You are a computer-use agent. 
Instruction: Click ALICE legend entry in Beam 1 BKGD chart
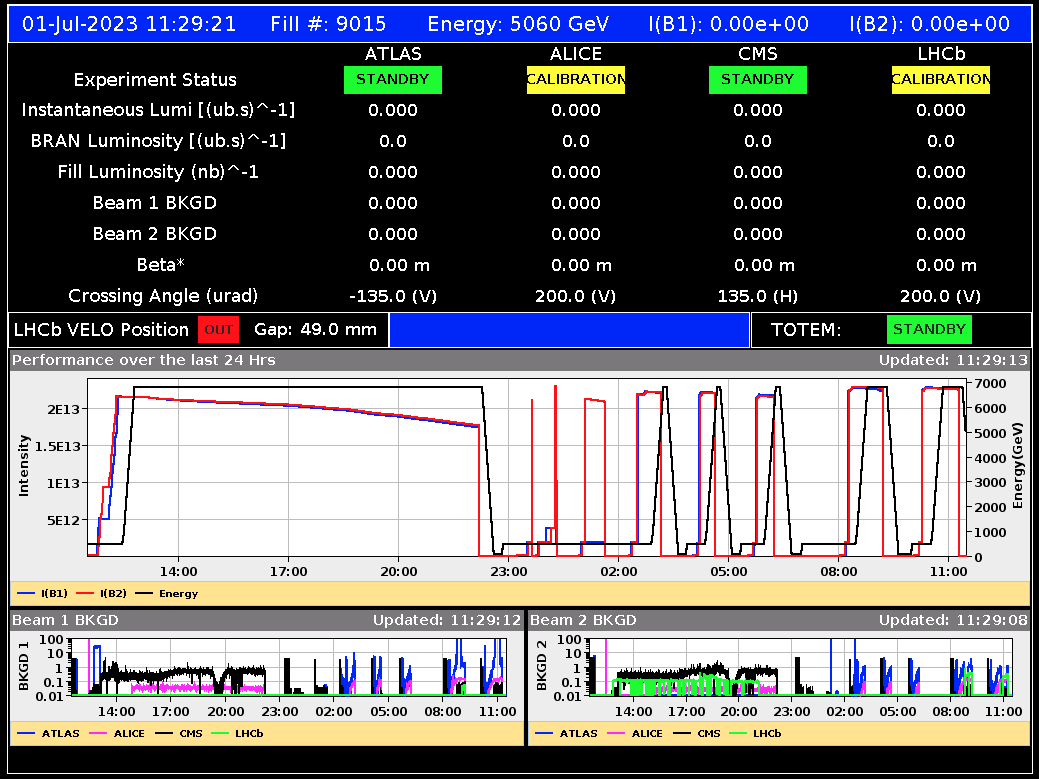click(x=117, y=733)
